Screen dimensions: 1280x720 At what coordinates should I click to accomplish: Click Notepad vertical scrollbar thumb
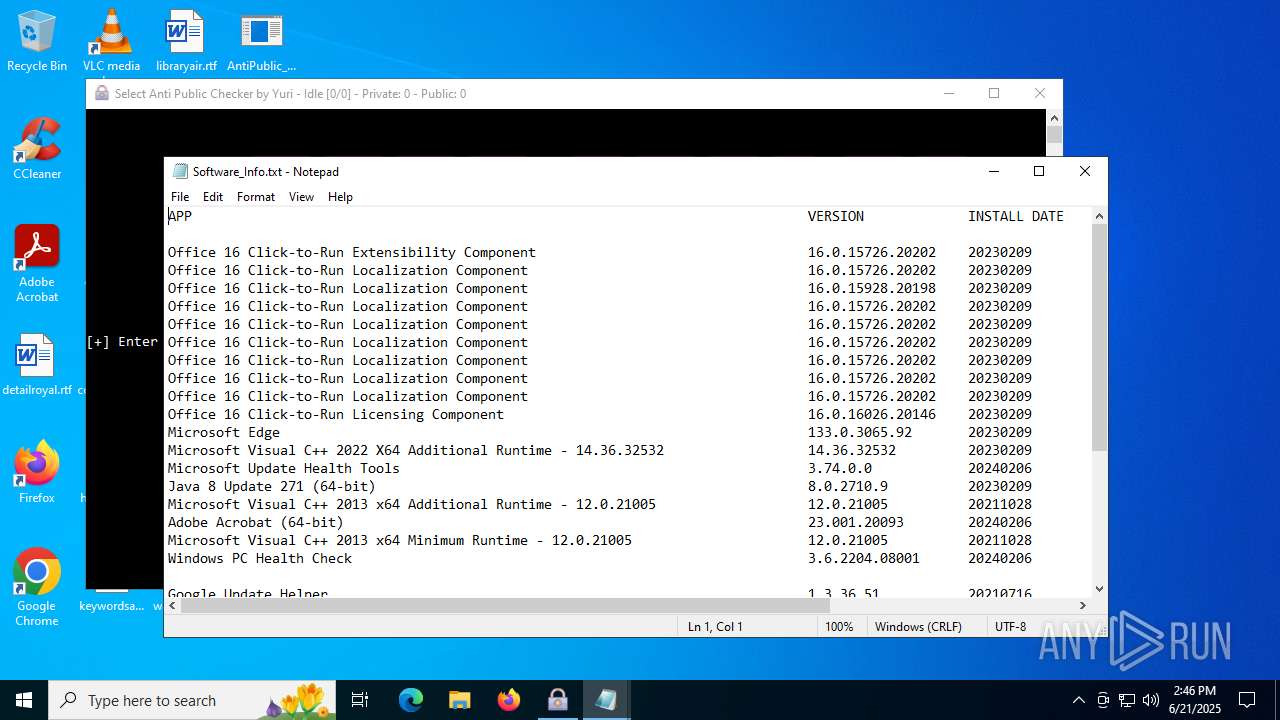coord(1099,336)
